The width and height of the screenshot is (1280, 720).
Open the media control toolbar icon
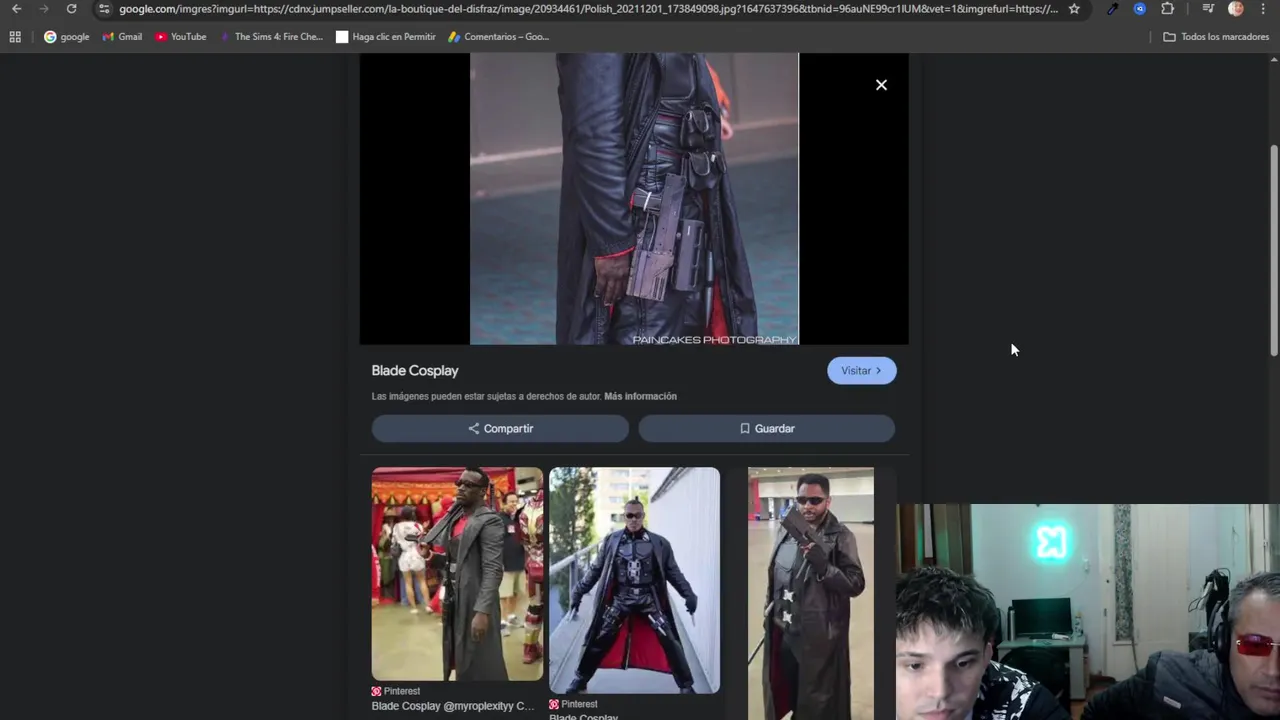(1208, 9)
